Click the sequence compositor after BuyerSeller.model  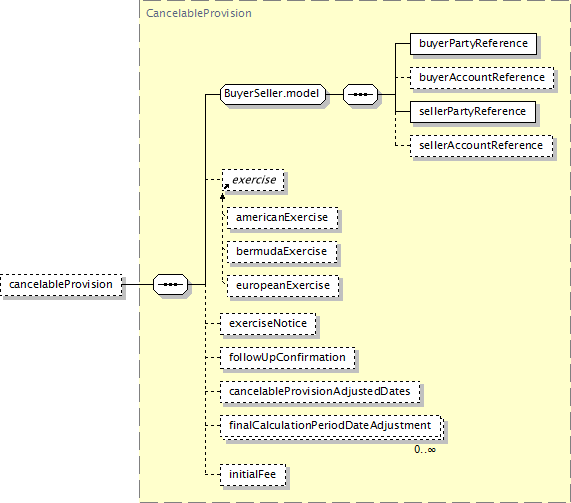tap(361, 94)
